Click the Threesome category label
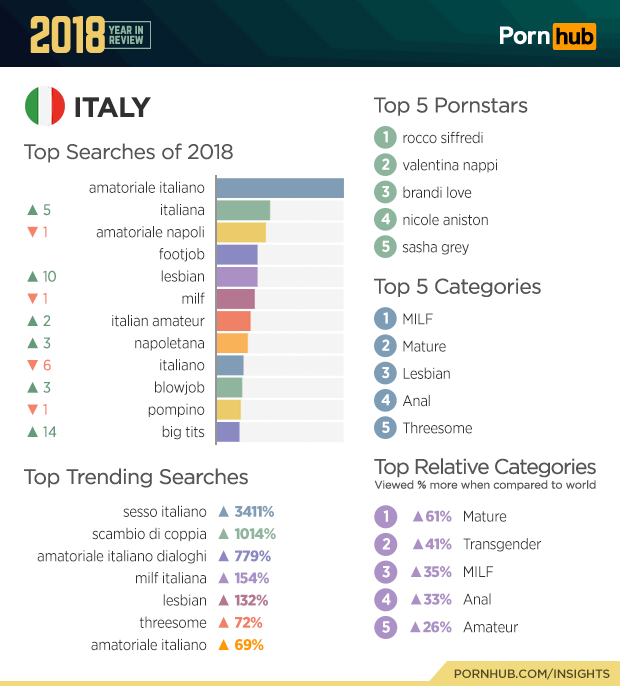Image resolution: width=620 pixels, height=686 pixels. (x=438, y=428)
